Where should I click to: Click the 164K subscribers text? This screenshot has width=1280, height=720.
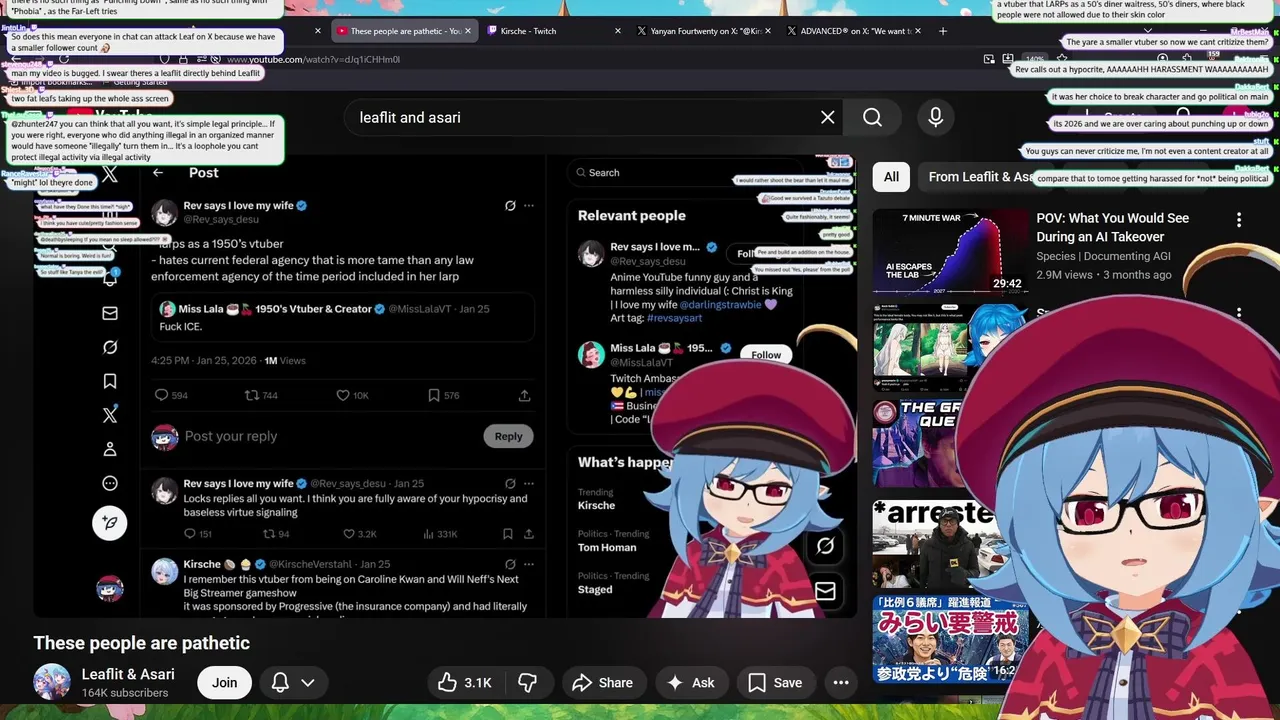click(x=125, y=693)
